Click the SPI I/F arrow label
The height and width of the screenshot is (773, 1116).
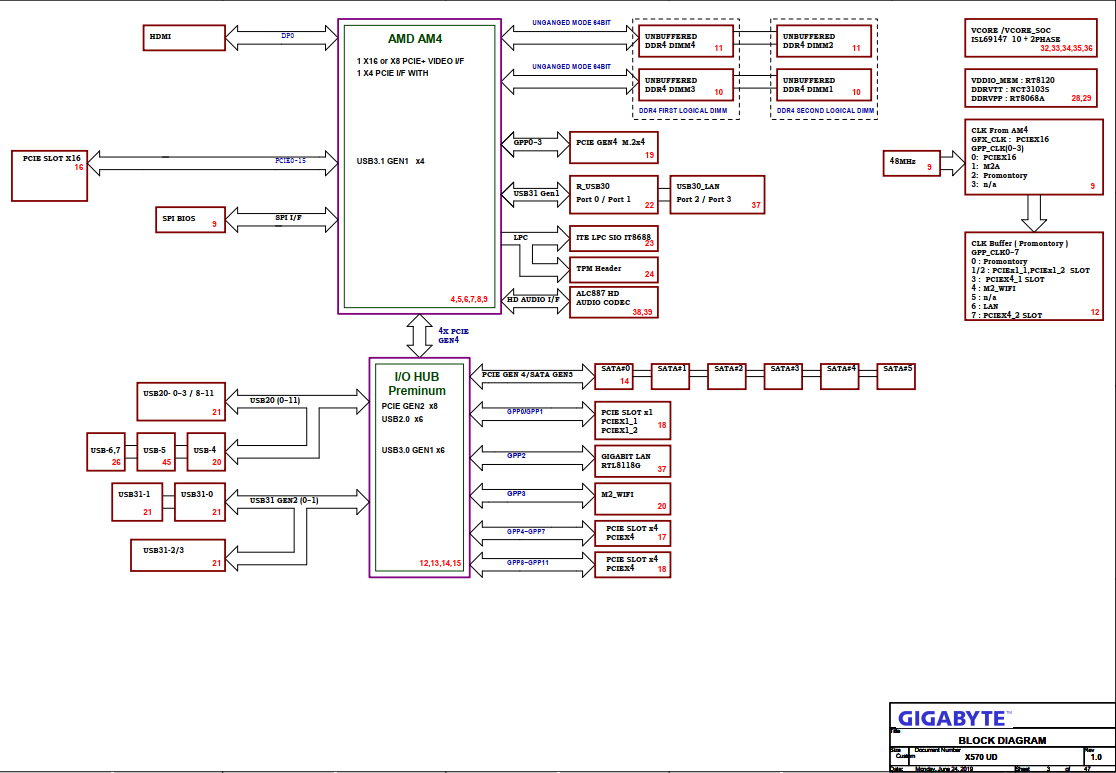coord(289,218)
